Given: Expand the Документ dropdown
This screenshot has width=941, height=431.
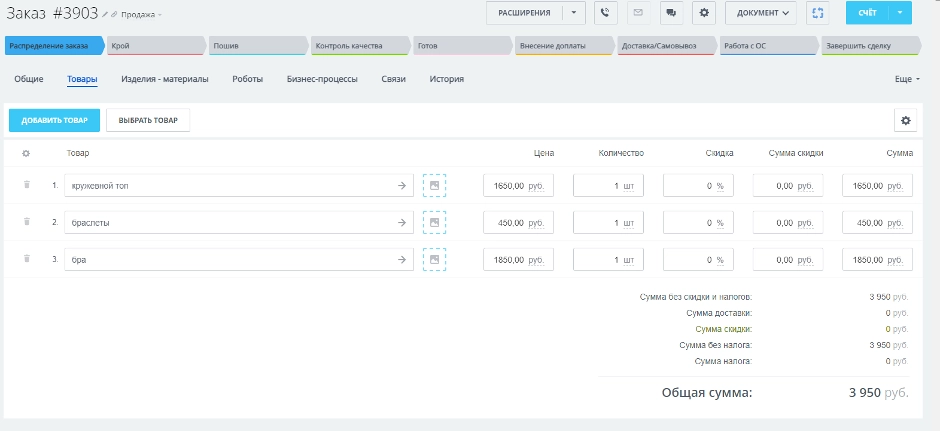Looking at the screenshot, I should [x=761, y=13].
